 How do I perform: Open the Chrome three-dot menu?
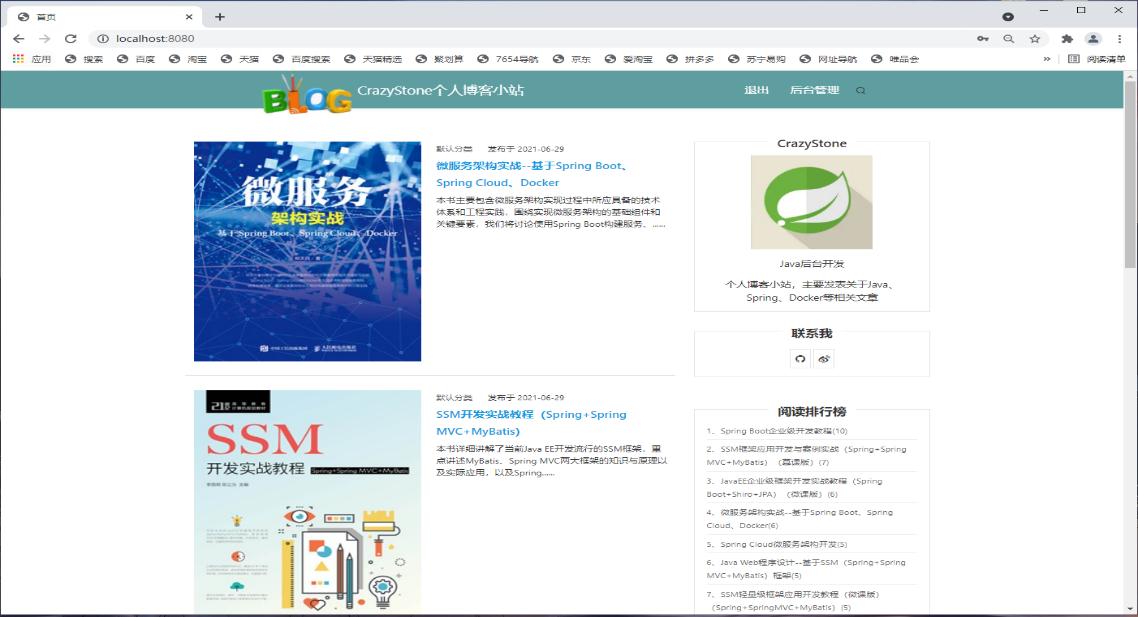tap(1118, 39)
